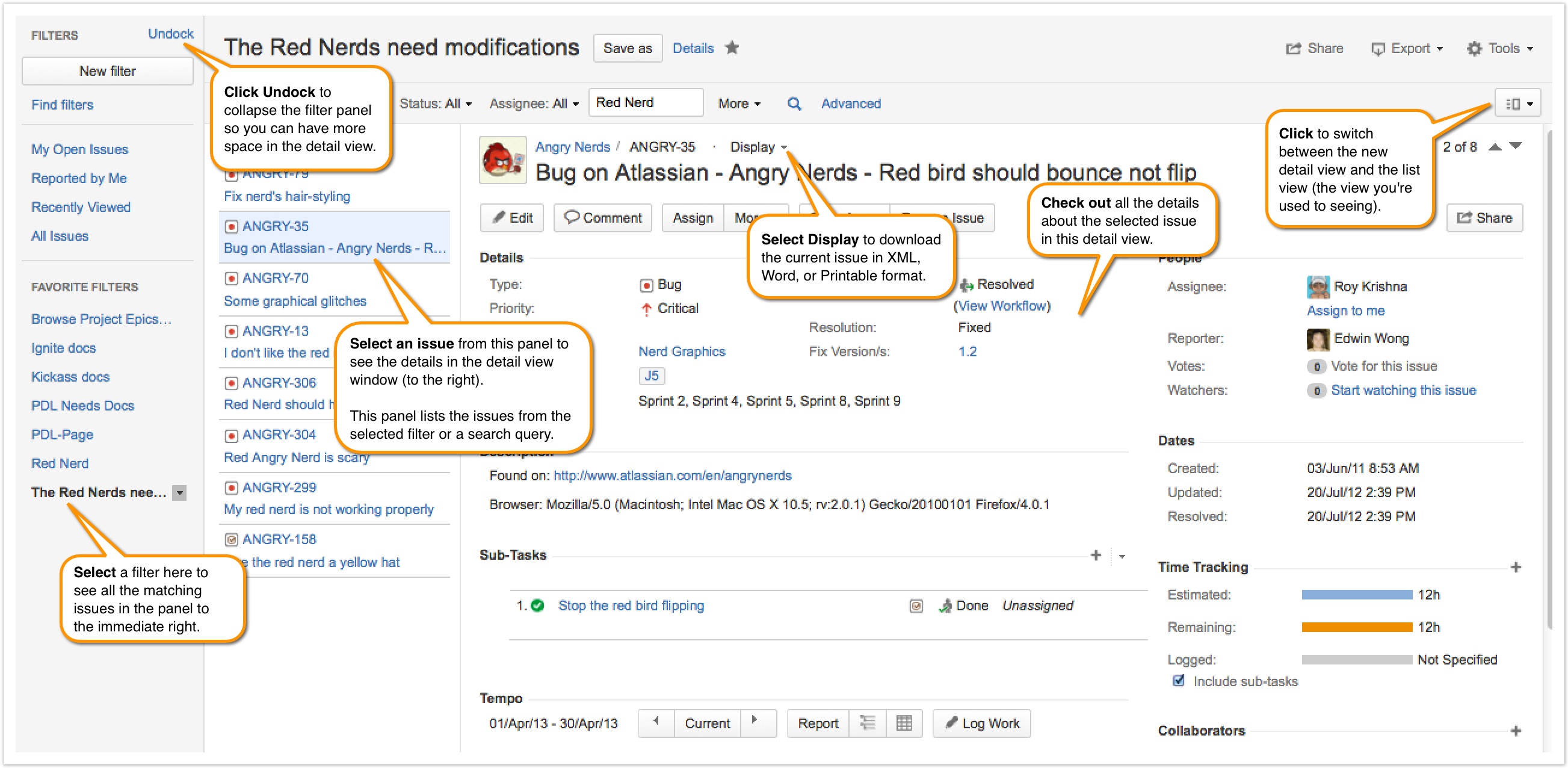Open dropdown beside The Red Nerds filter

[x=179, y=493]
